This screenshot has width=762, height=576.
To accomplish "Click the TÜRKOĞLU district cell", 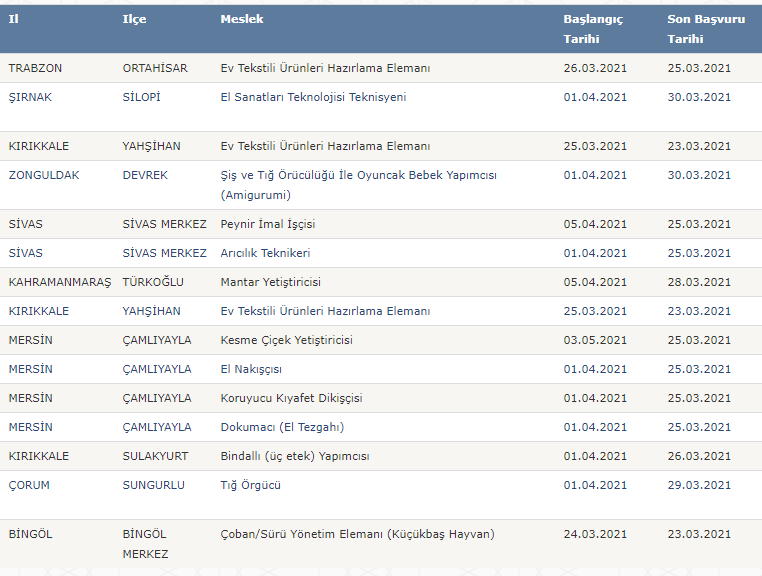I will pos(153,282).
